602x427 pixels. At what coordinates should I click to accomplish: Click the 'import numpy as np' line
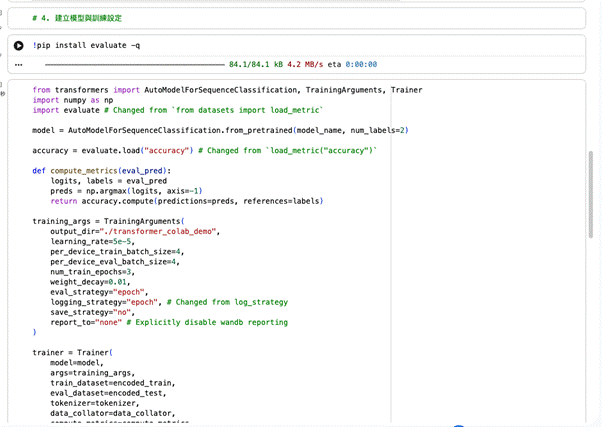[x=74, y=100]
